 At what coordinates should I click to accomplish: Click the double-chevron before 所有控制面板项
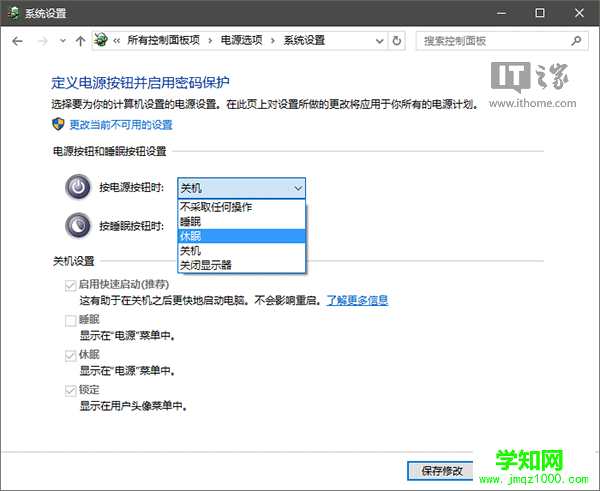coord(117,41)
